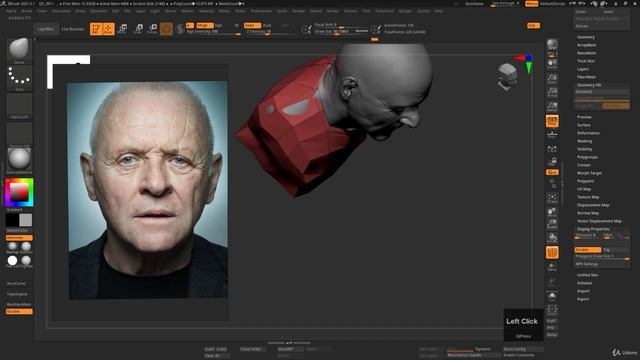The width and height of the screenshot is (640, 360).
Task: Click the BPR render icon
Action: coord(552,44)
